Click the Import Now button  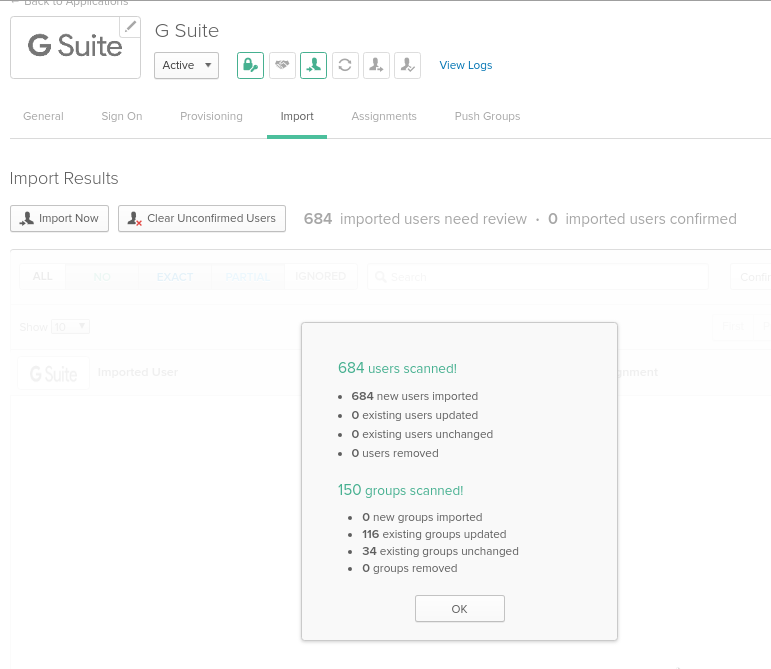coord(59,218)
